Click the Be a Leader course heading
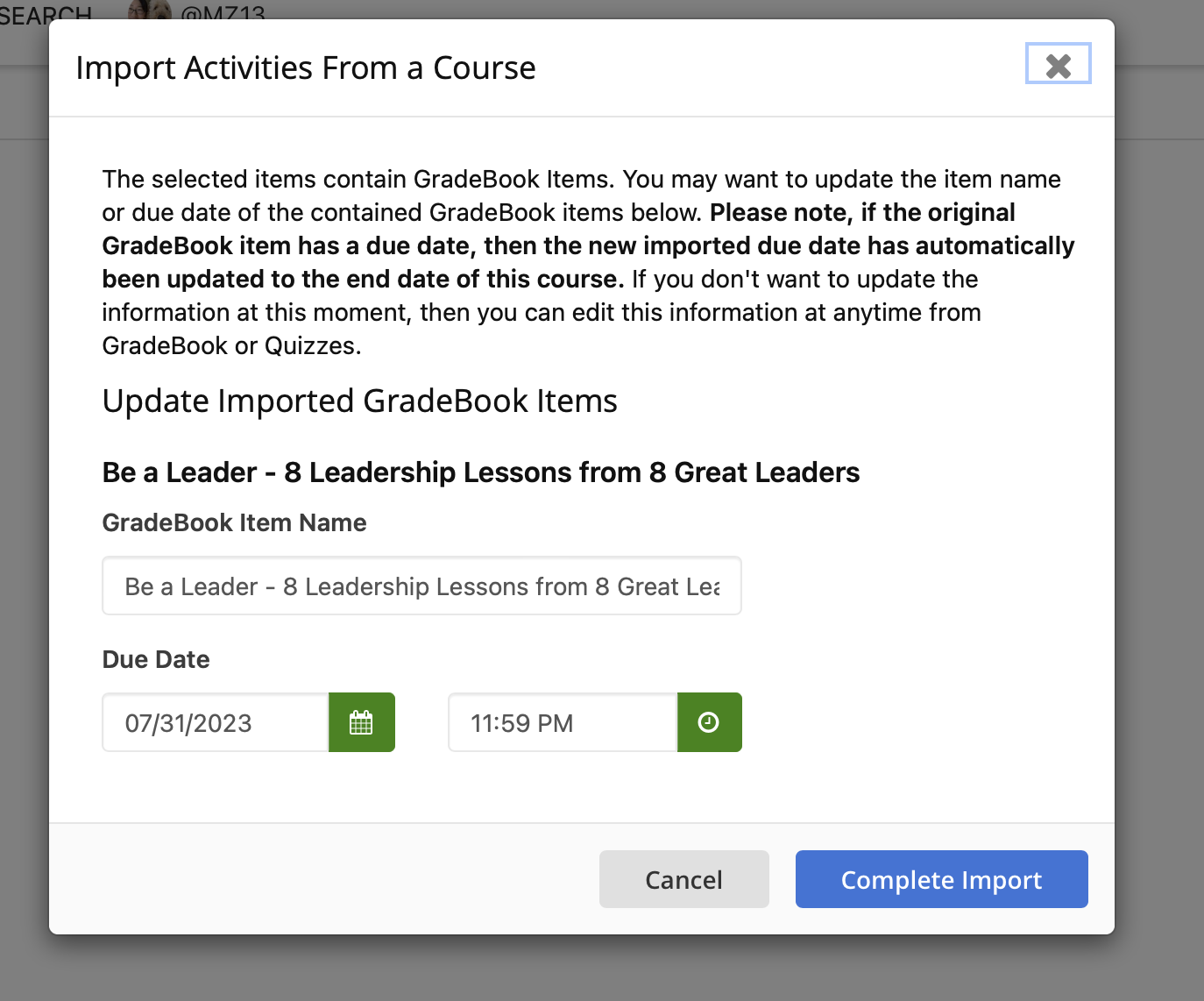This screenshot has width=1204, height=1001. point(481,472)
